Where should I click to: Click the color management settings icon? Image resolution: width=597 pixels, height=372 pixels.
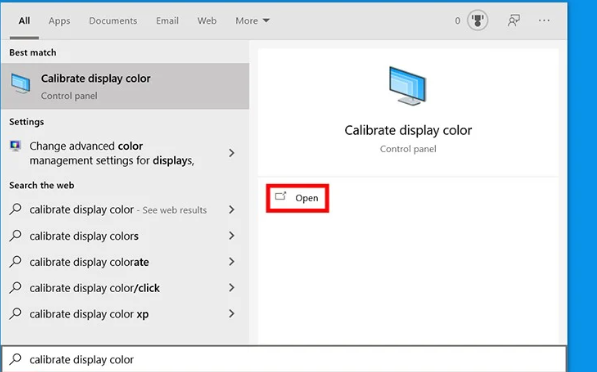pyautogui.click(x=15, y=146)
